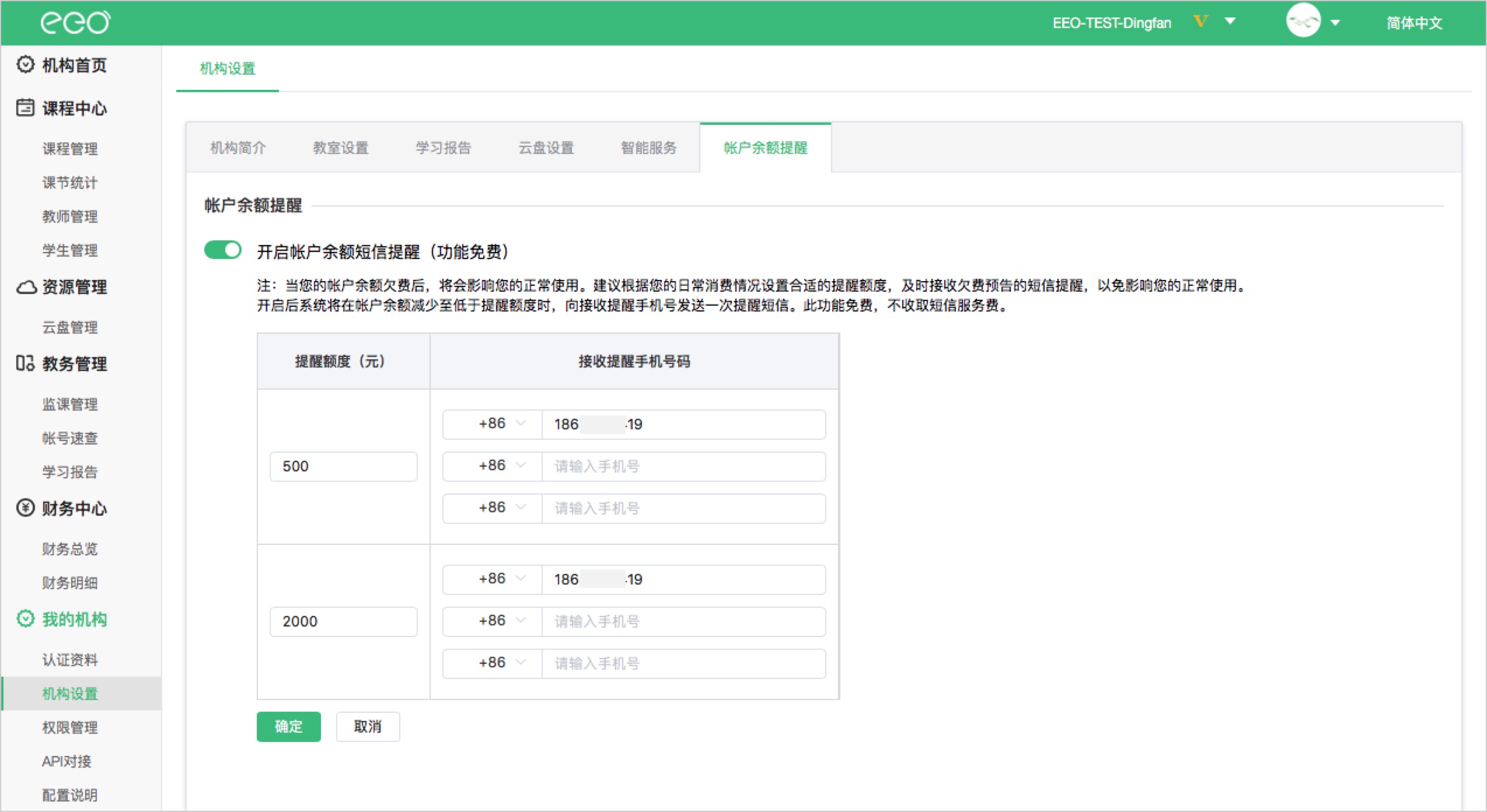This screenshot has height=812, width=1487.
Task: Click third empty phone field in 2000 row
Action: point(683,663)
